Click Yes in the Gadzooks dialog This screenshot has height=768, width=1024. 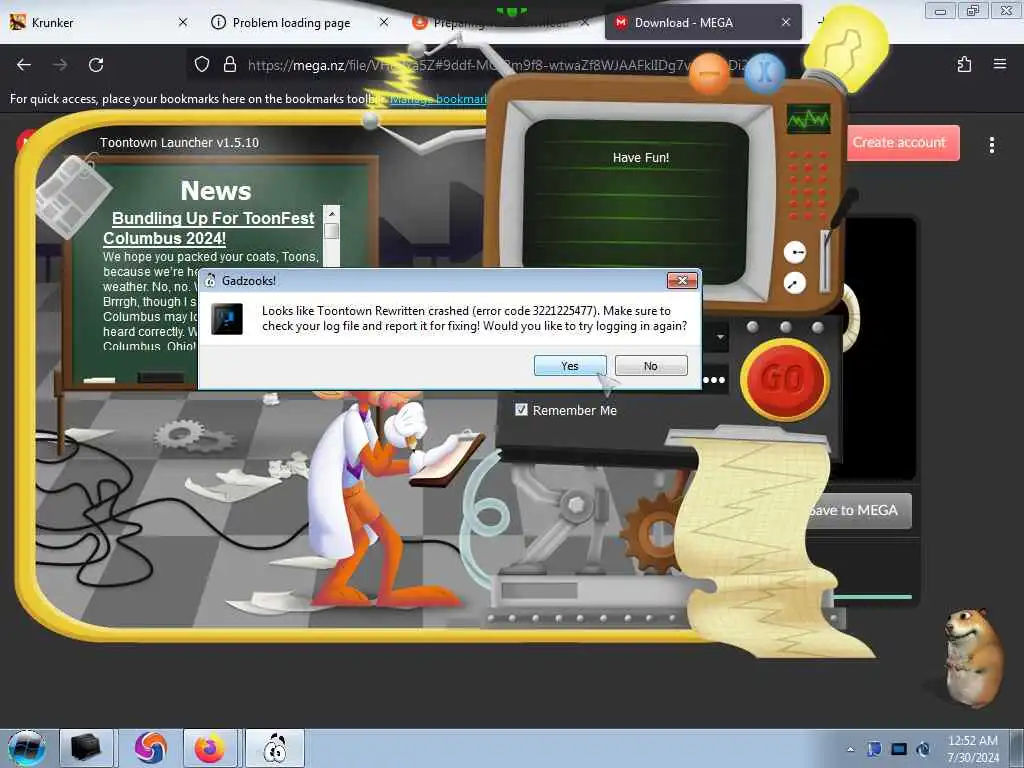point(569,366)
